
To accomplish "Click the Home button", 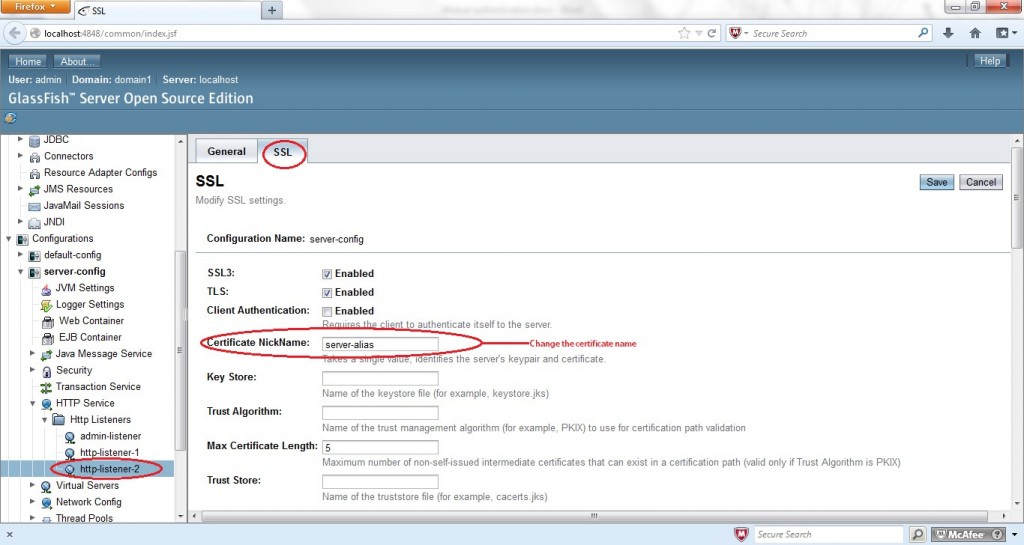I will (x=28, y=61).
